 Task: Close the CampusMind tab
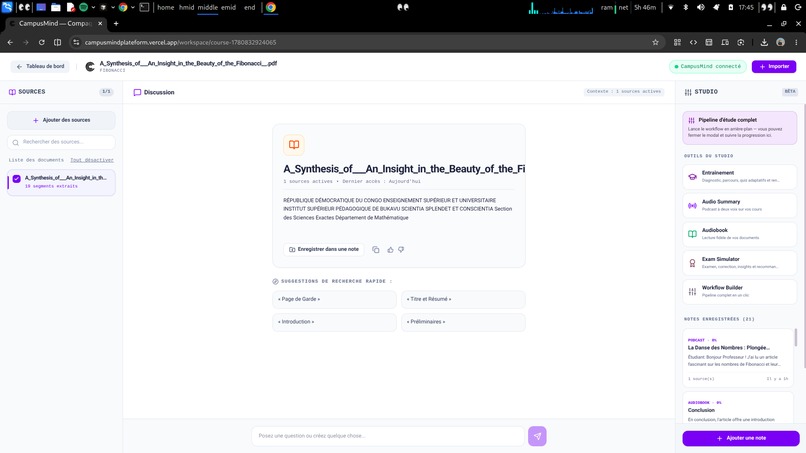pyautogui.click(x=100, y=23)
